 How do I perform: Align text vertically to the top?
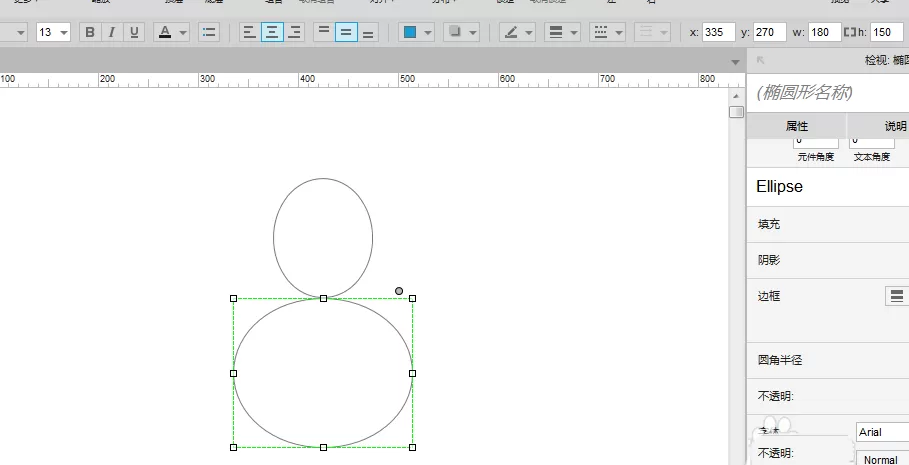tap(324, 32)
